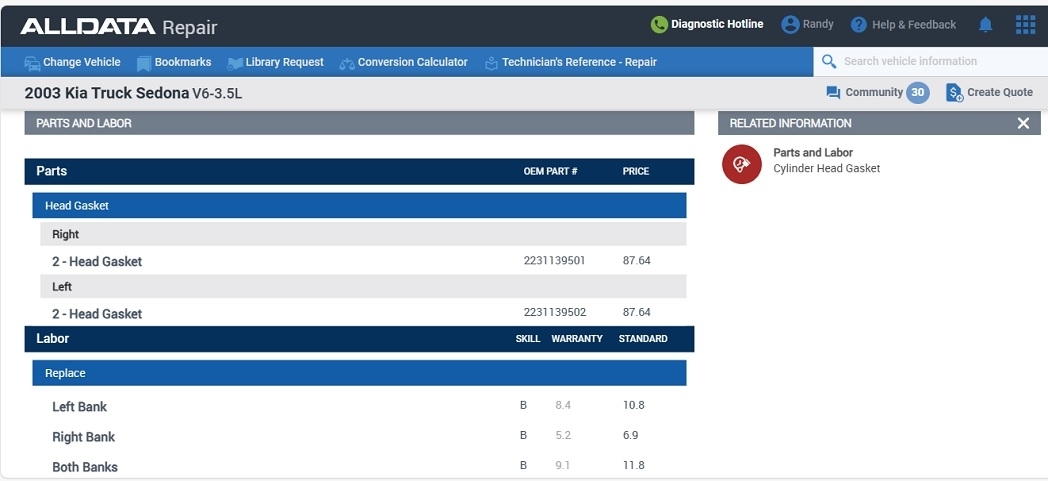Click the SKILL column header

(x=528, y=339)
